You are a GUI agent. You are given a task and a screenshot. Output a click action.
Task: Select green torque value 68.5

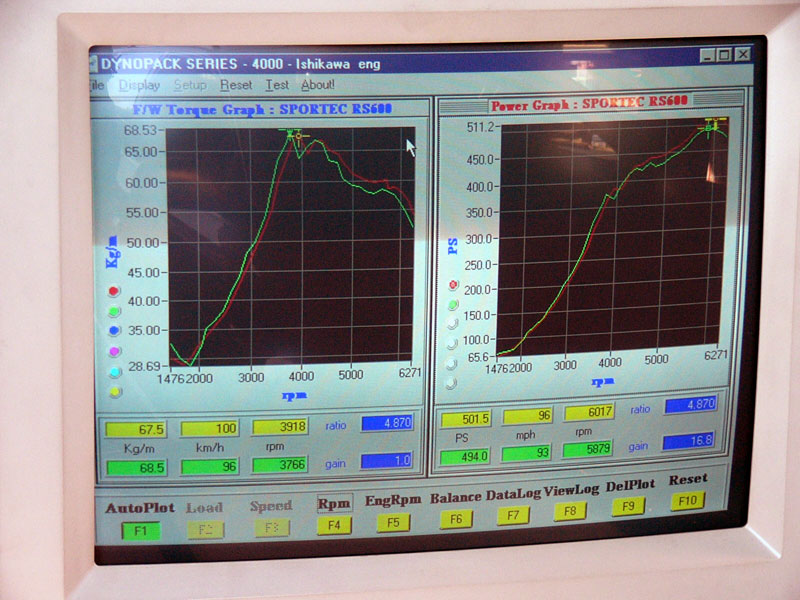pos(136,468)
